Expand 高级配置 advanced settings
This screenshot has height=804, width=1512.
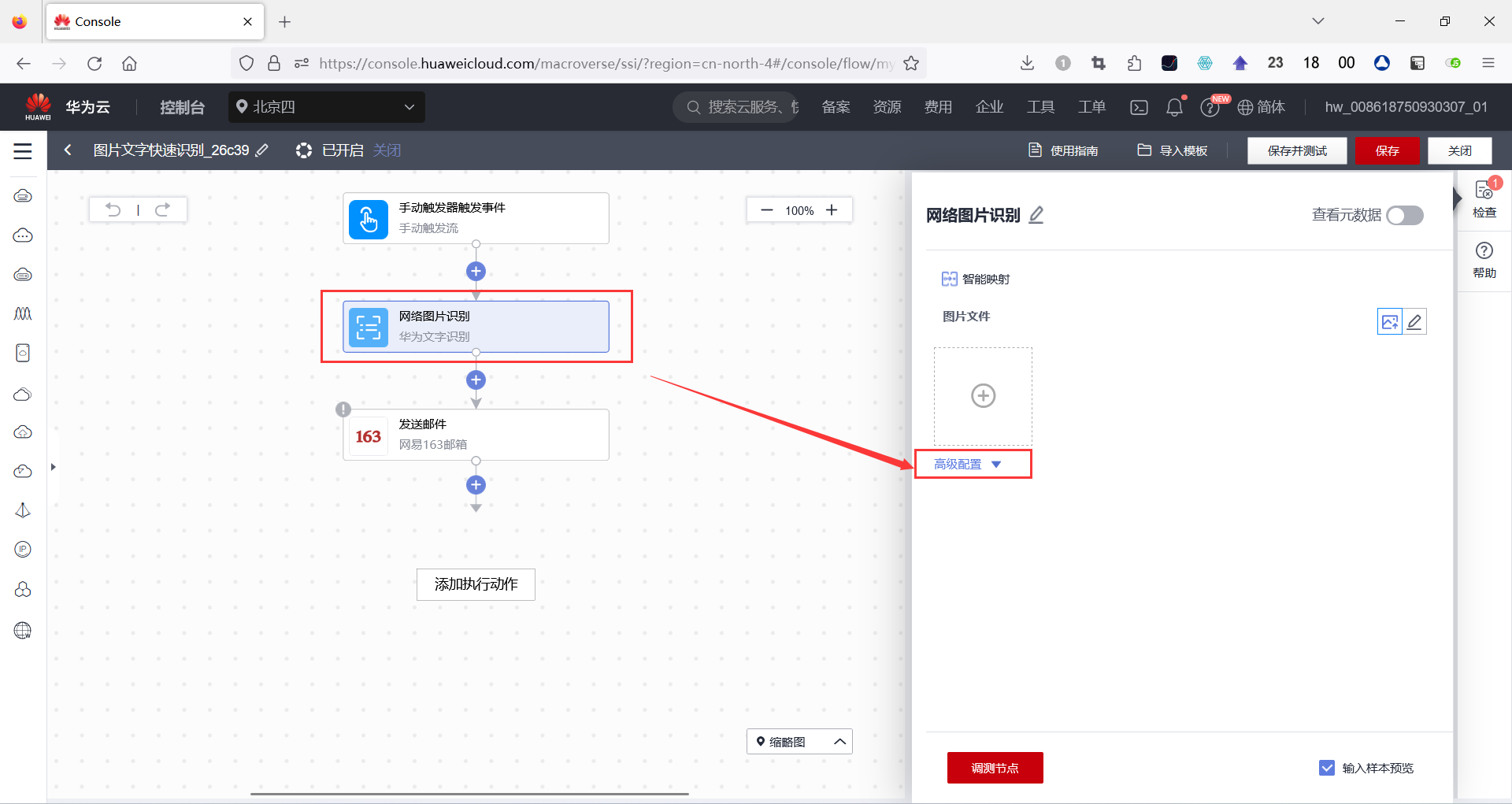point(968,465)
